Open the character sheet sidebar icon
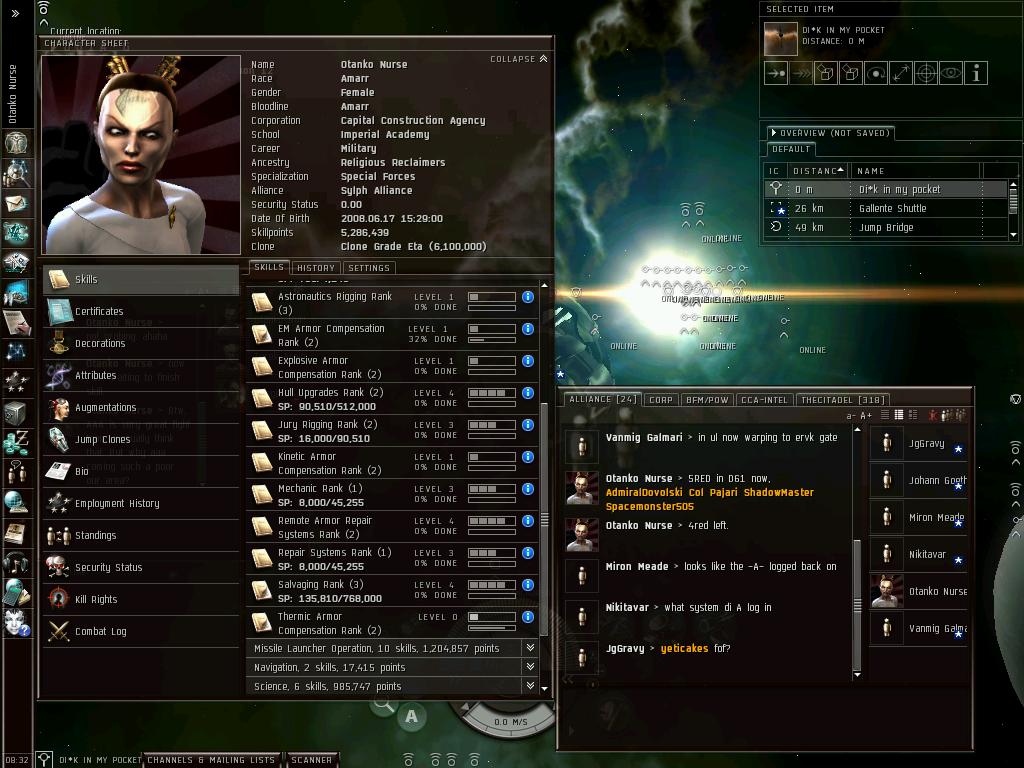1024x768 pixels. point(16,142)
